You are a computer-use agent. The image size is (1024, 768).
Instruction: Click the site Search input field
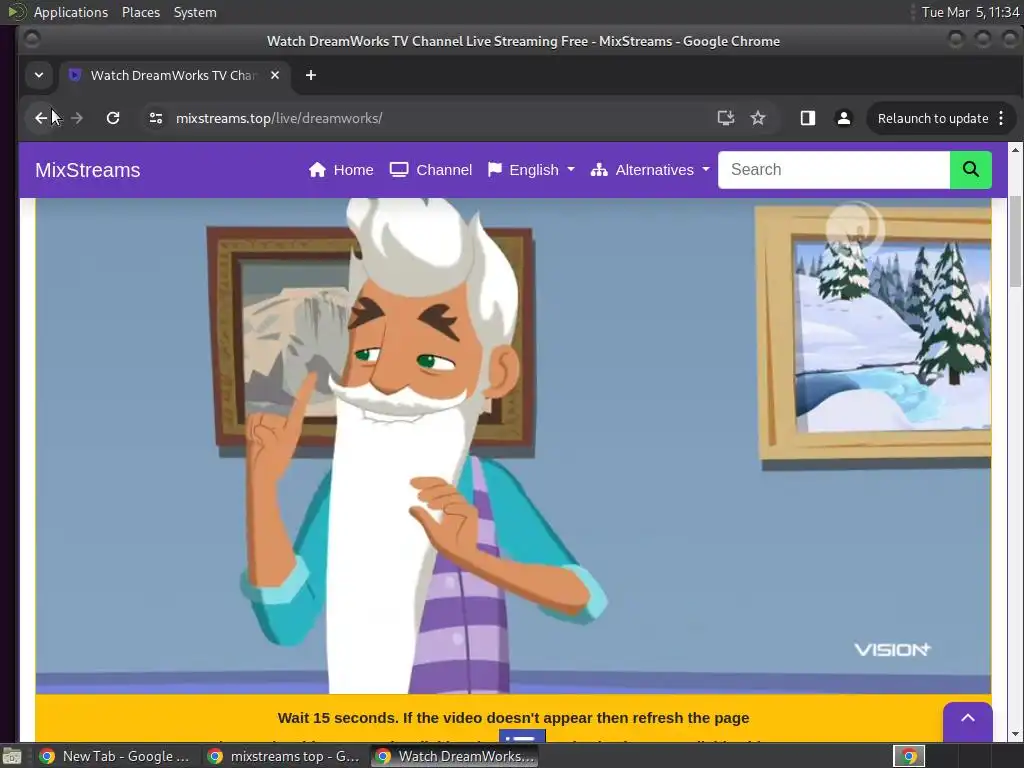click(x=834, y=170)
